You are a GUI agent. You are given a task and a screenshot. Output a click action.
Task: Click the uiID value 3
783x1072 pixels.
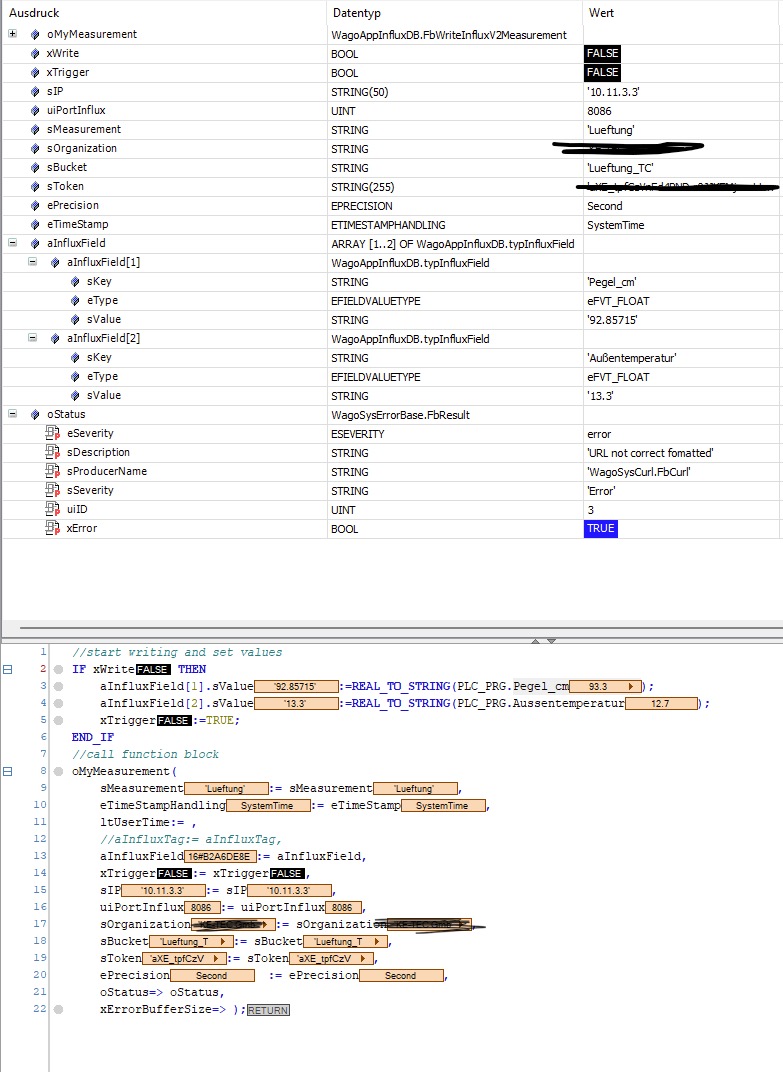tap(591, 510)
